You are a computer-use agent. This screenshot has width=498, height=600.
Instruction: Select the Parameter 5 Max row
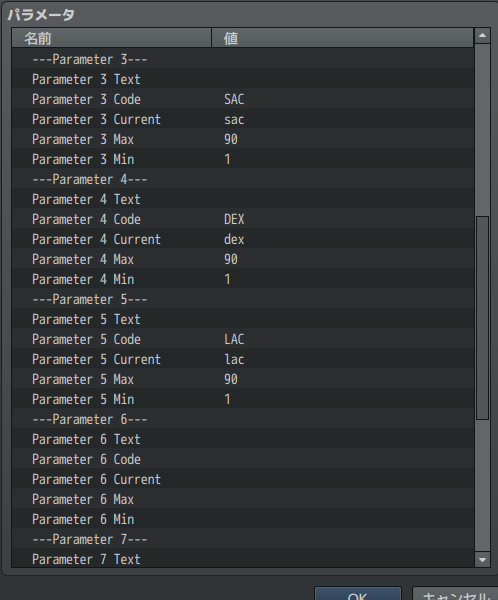click(243, 379)
